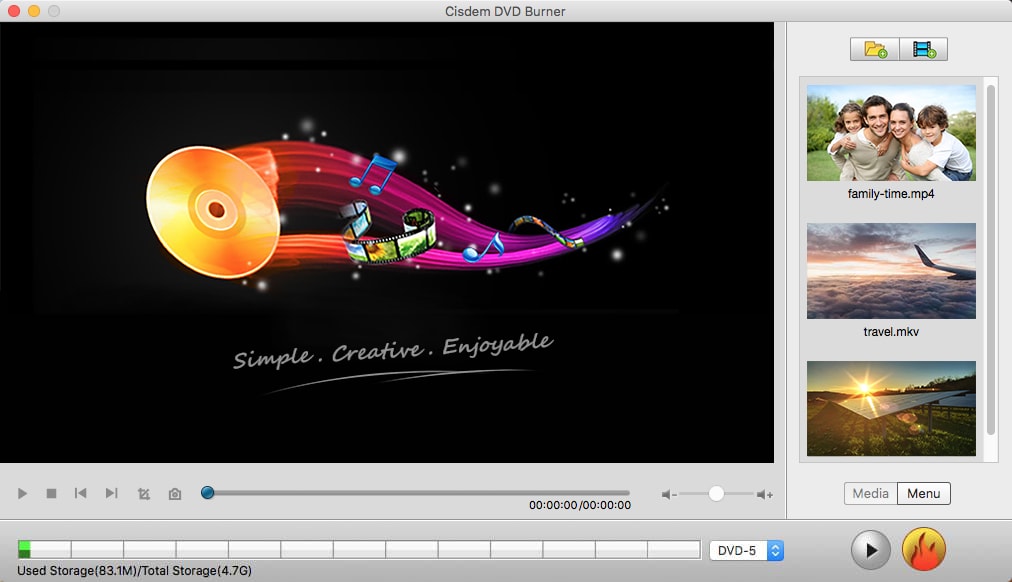This screenshot has width=1012, height=582.
Task: Click the storage usage bar
Action: point(359,550)
